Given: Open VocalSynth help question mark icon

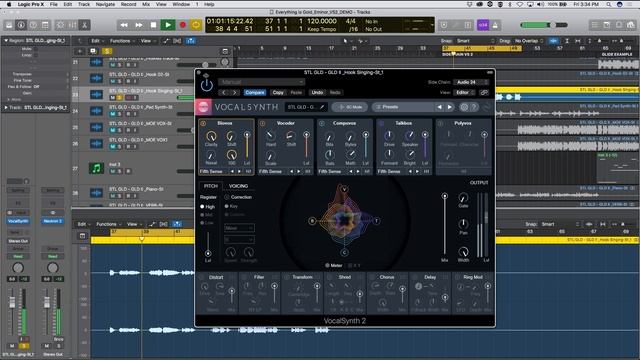Looking at the screenshot, I should pos(473,107).
